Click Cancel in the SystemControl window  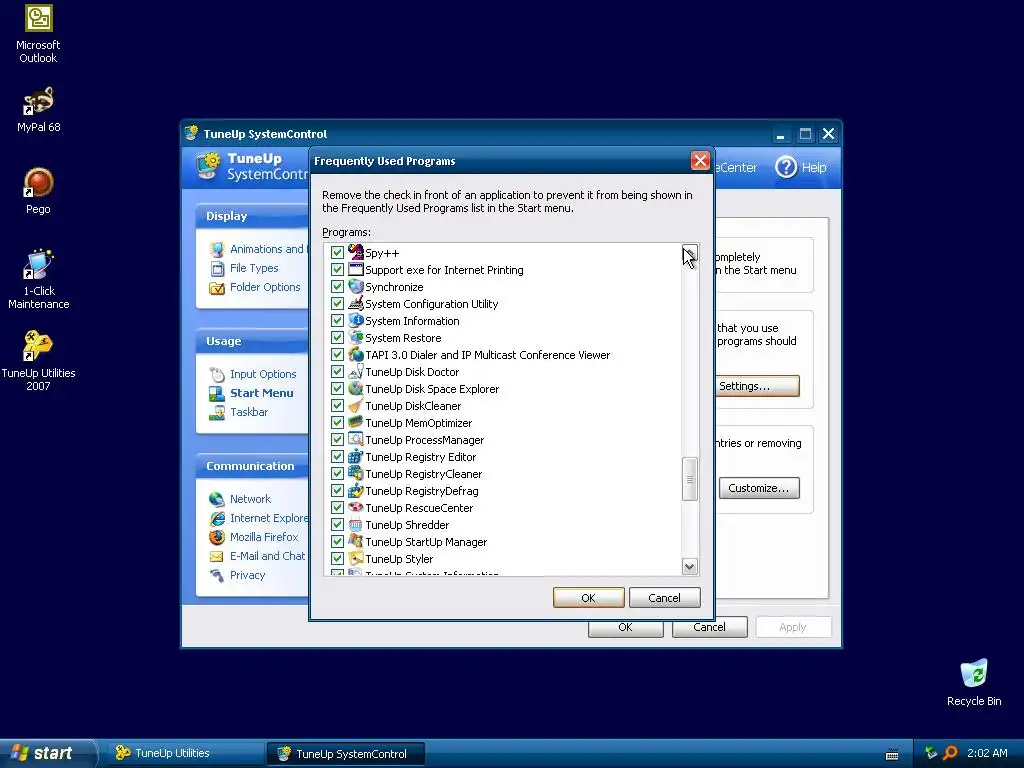pos(709,627)
